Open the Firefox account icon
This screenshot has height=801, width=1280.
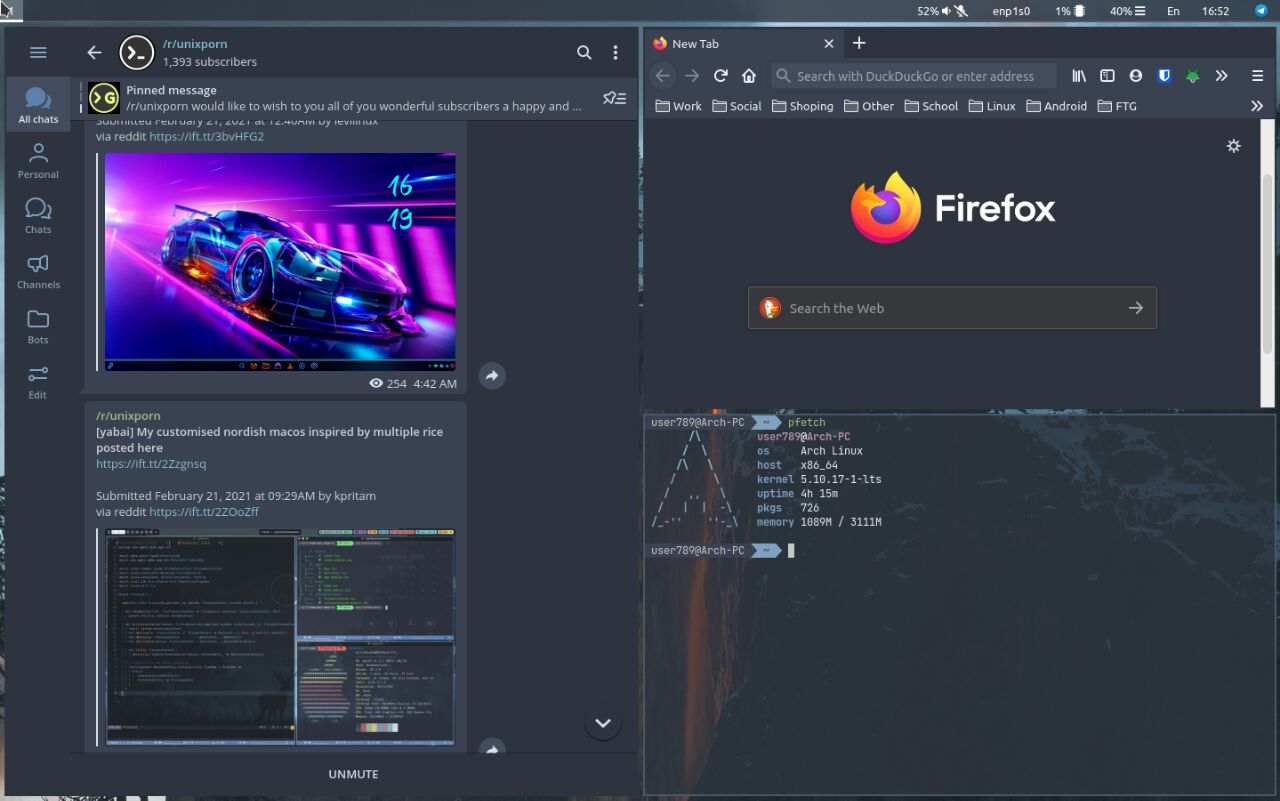click(x=1136, y=76)
